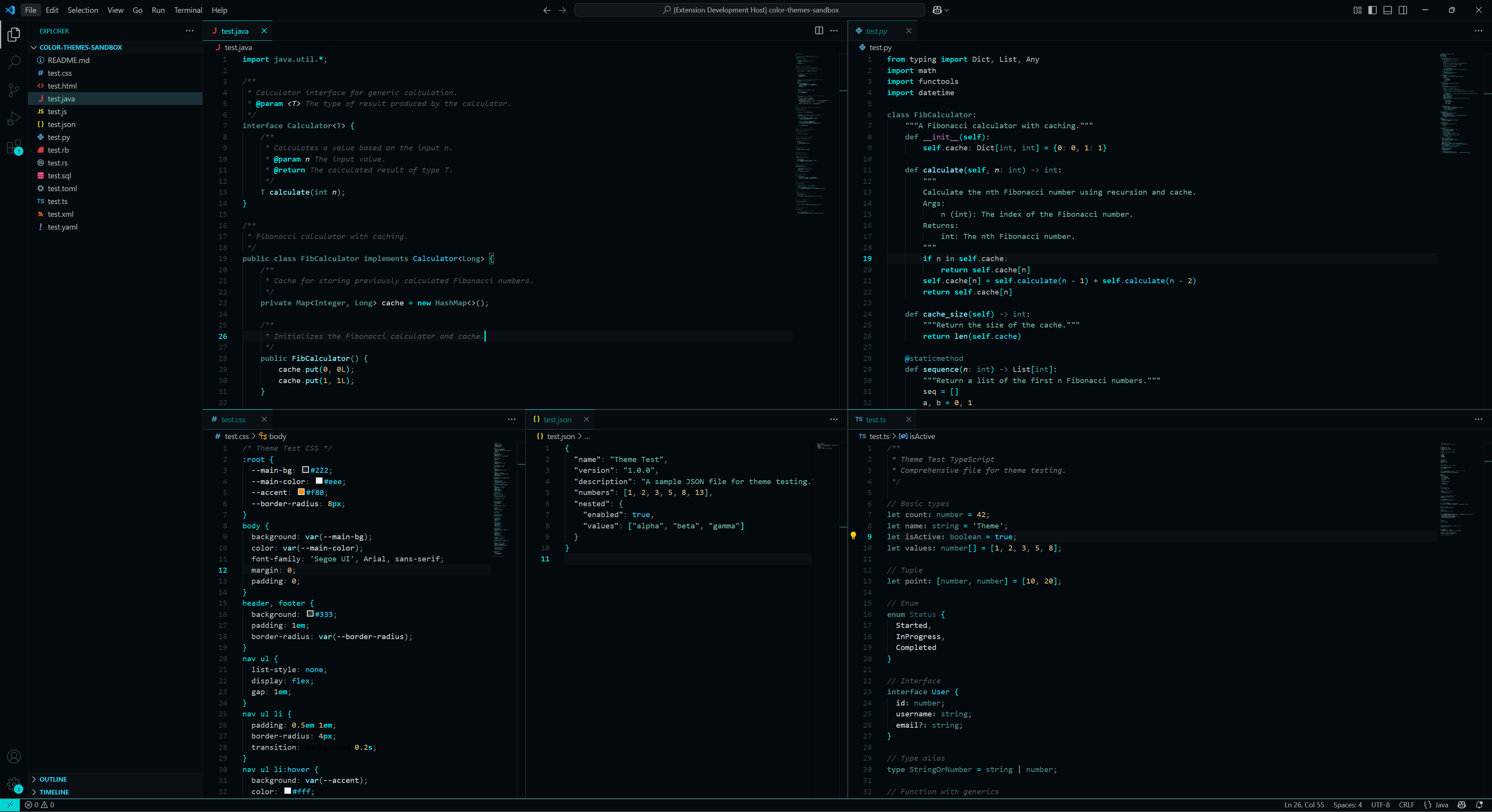Viewport: 1492px width, 812px height.
Task: Open the Search view in activity bar
Action: [x=14, y=61]
